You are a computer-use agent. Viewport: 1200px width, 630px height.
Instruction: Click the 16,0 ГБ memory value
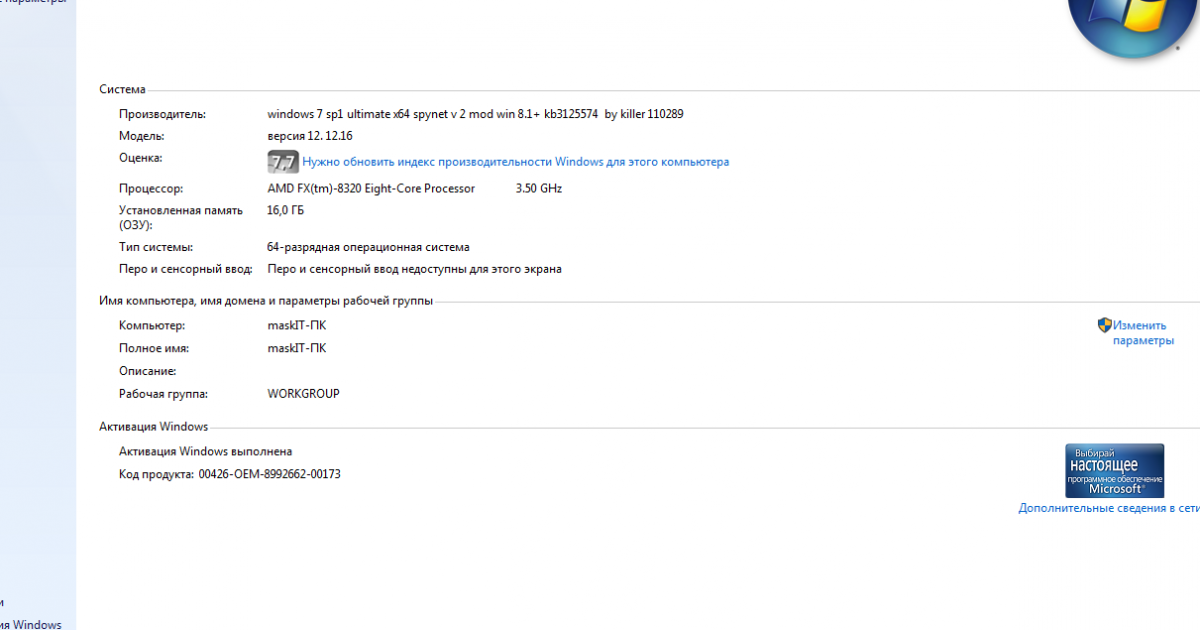[x=286, y=211]
